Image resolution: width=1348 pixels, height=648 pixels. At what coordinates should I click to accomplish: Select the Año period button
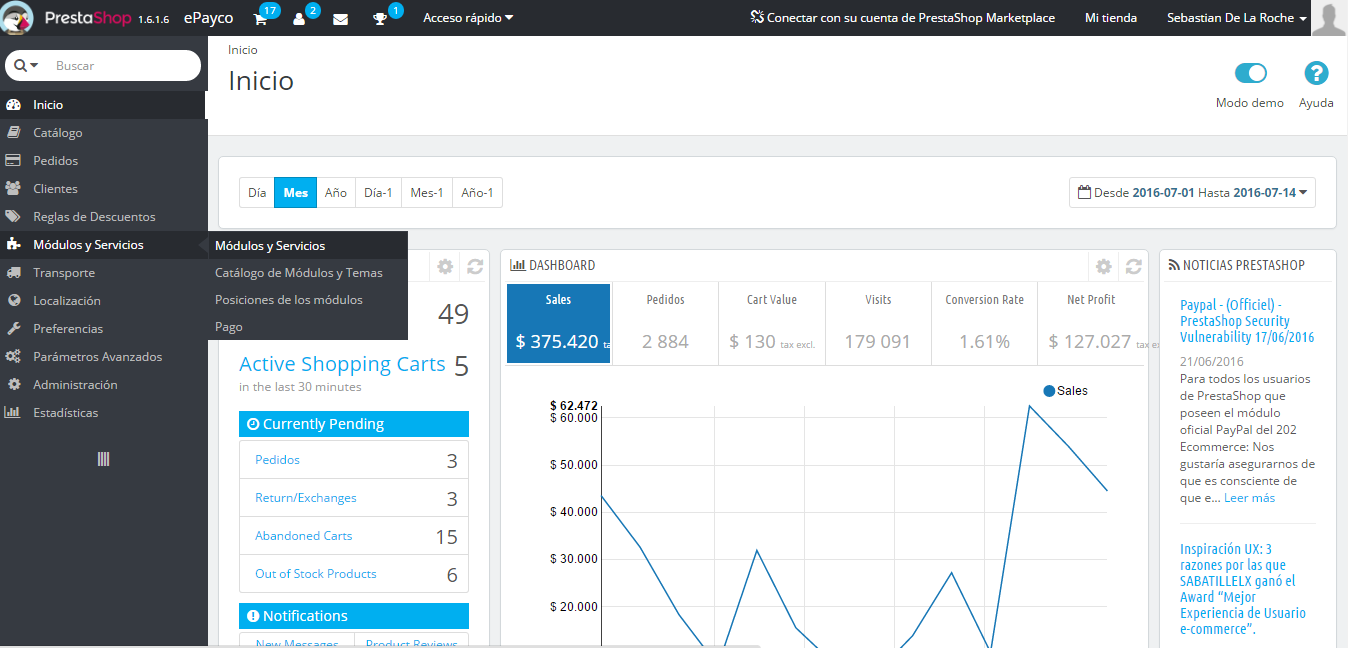pos(336,193)
